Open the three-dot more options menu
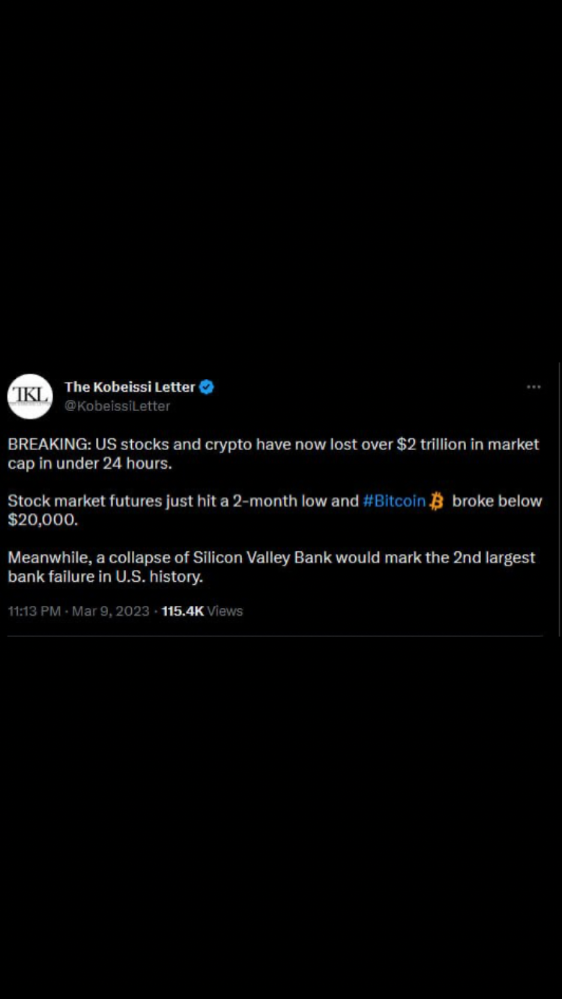 (533, 387)
